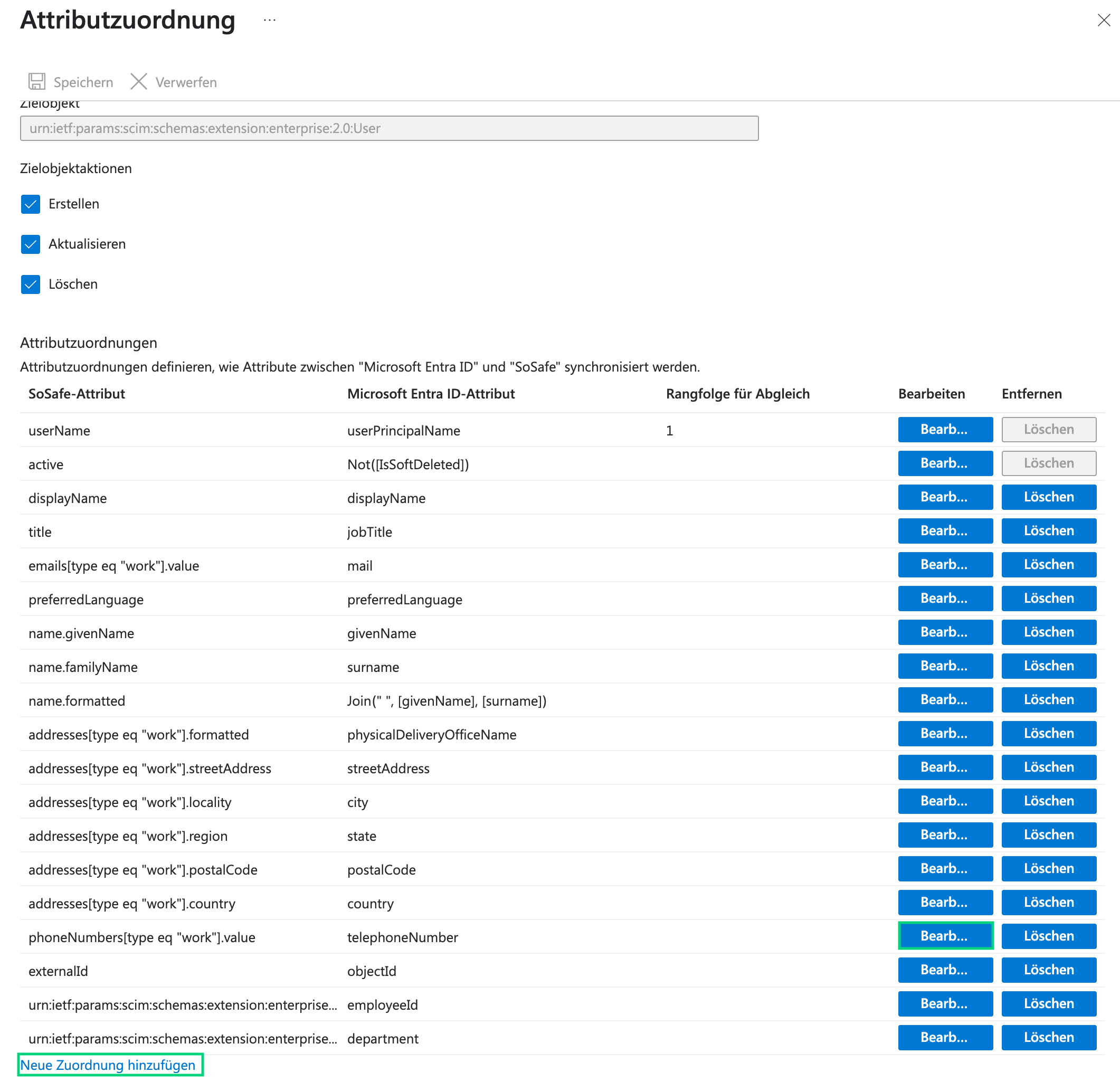Remove the objectId externalId mapping

[1048, 970]
